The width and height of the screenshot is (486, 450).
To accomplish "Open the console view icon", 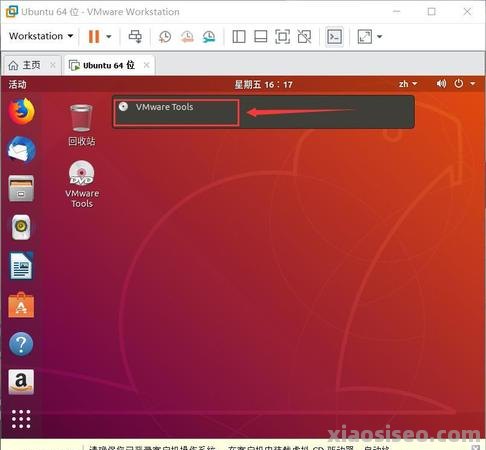I will click(334, 37).
